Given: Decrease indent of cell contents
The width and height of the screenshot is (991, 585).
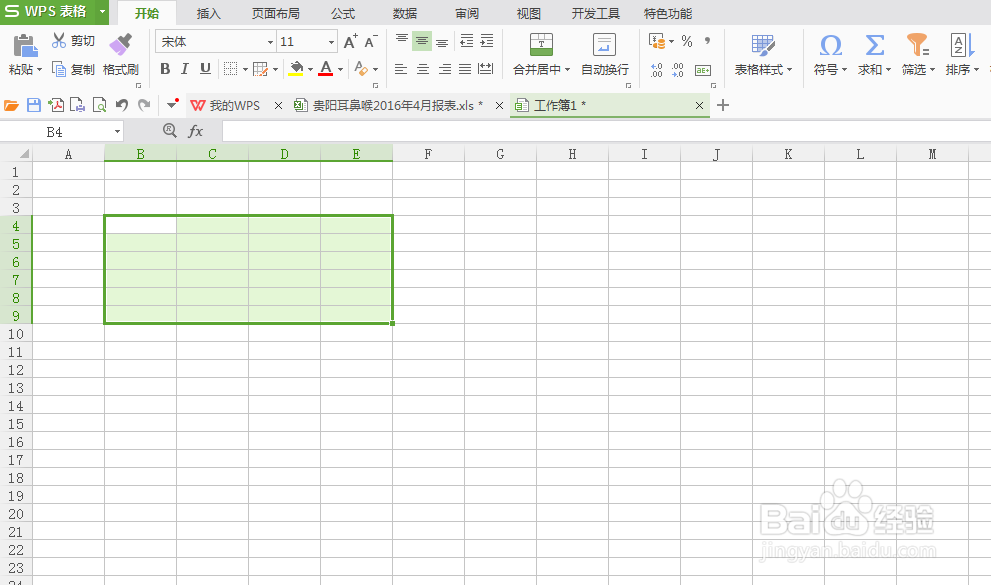Looking at the screenshot, I should point(466,41).
